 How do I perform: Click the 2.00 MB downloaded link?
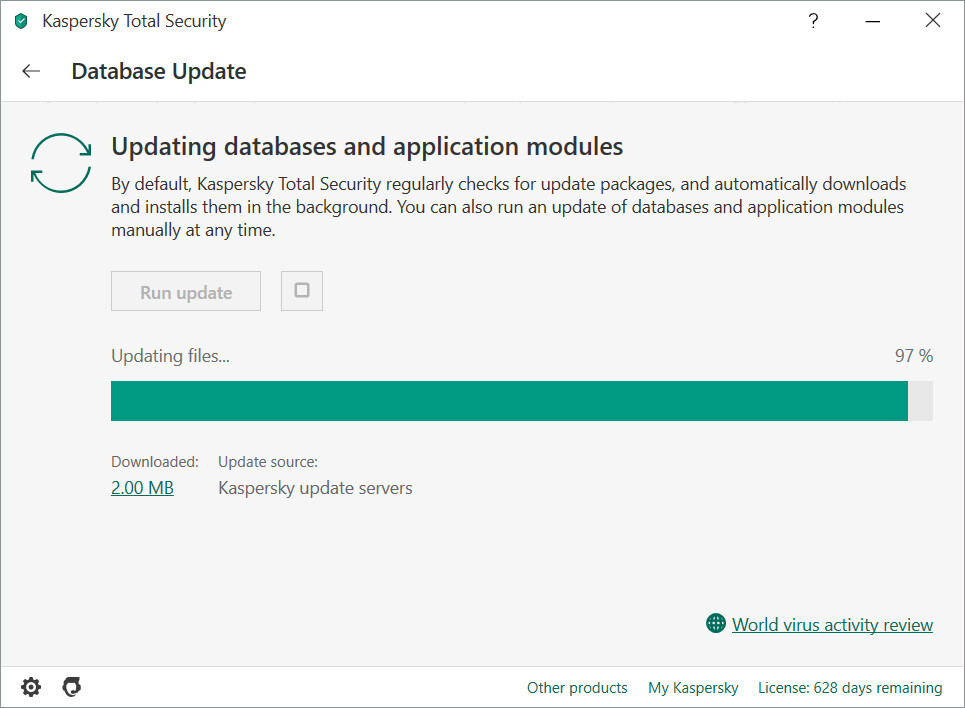coord(142,488)
